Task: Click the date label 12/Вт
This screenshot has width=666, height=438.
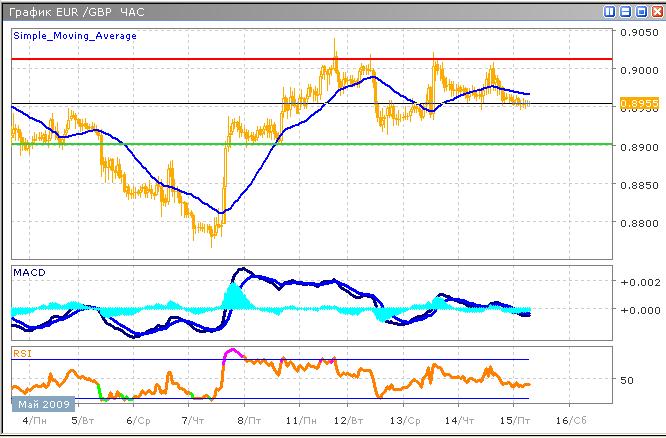Action: (349, 421)
